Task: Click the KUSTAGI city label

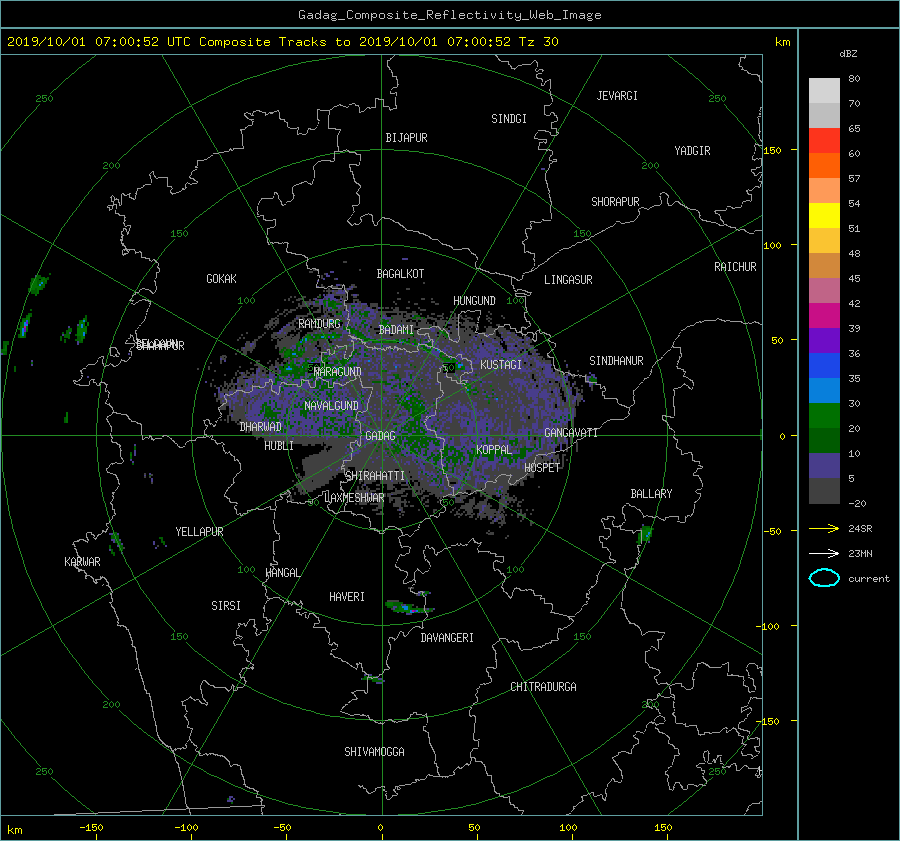Action: (501, 365)
